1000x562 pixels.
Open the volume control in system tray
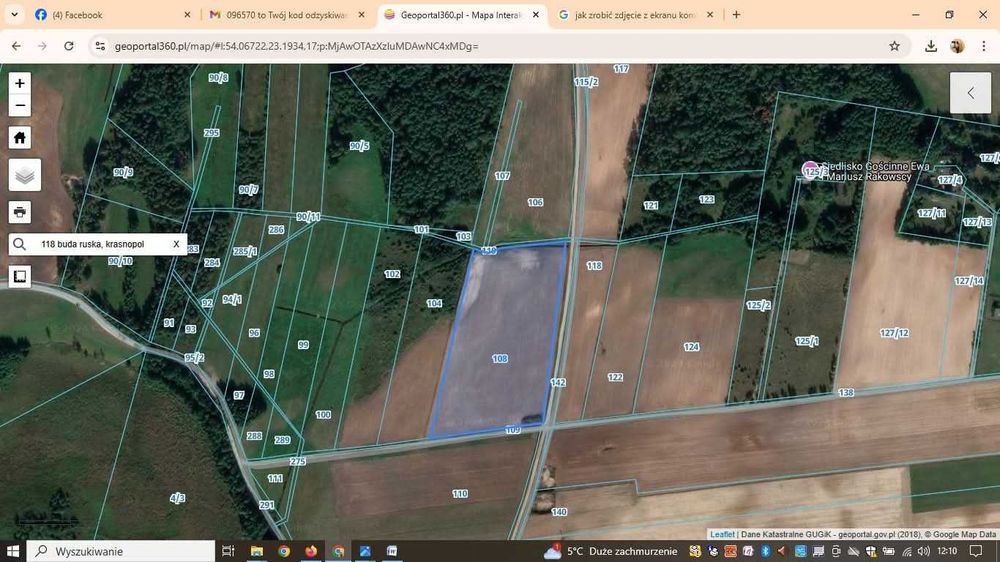tap(923, 551)
